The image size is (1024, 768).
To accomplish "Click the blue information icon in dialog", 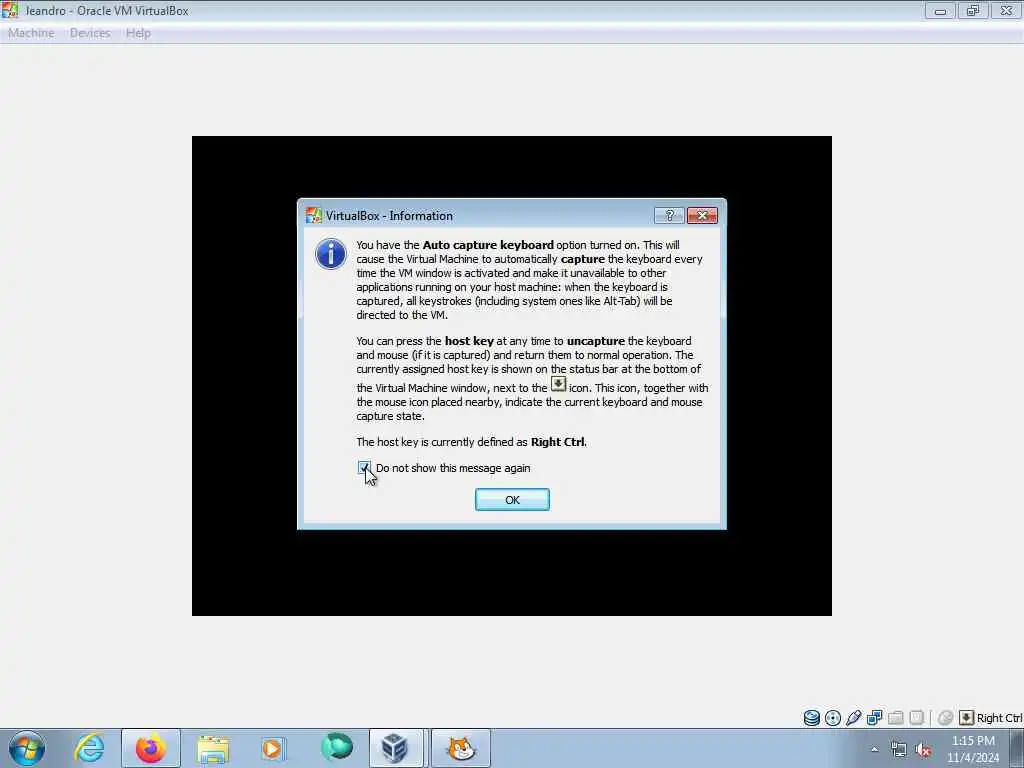I will coord(331,254).
